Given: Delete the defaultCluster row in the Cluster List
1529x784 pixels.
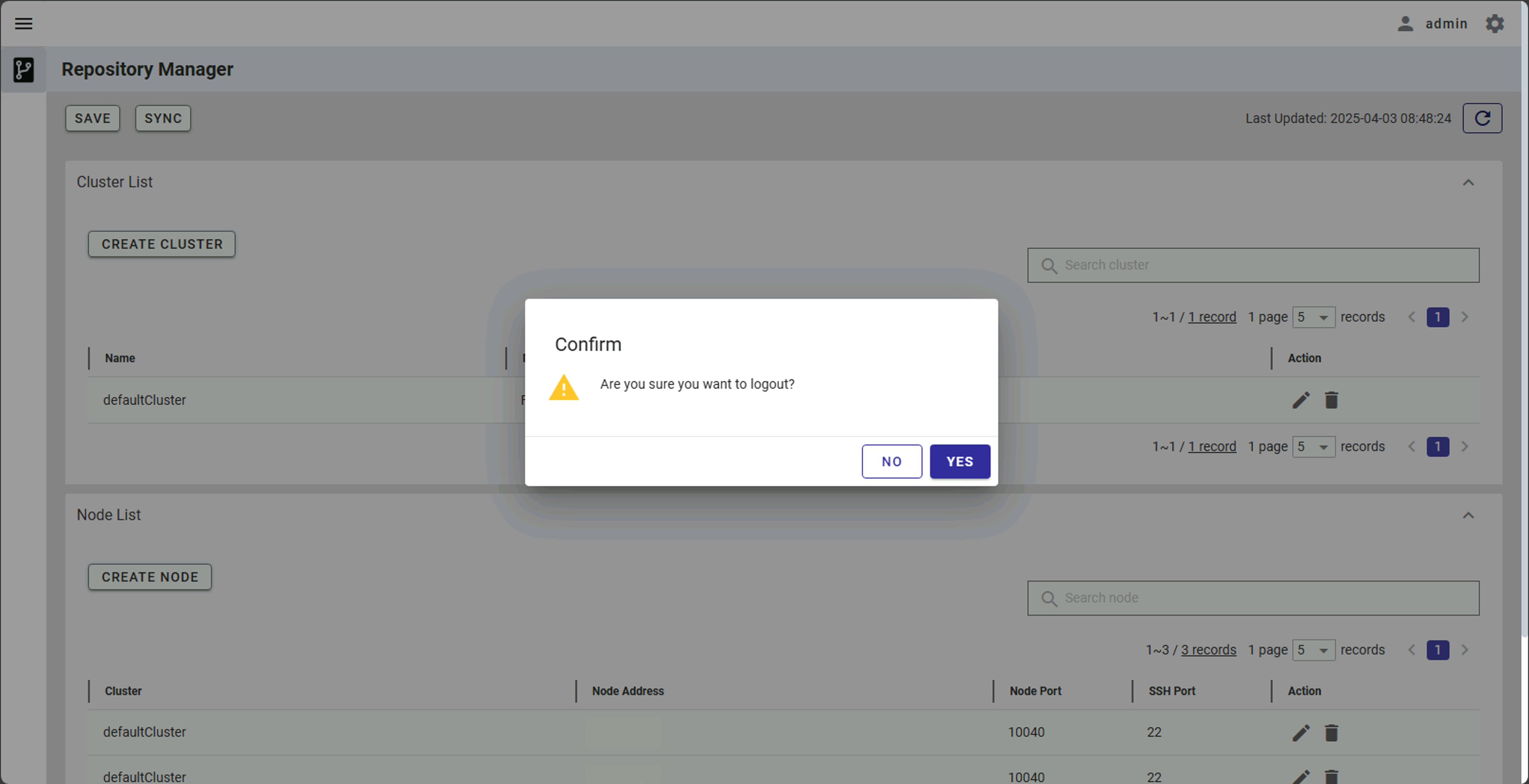Looking at the screenshot, I should [1331, 400].
